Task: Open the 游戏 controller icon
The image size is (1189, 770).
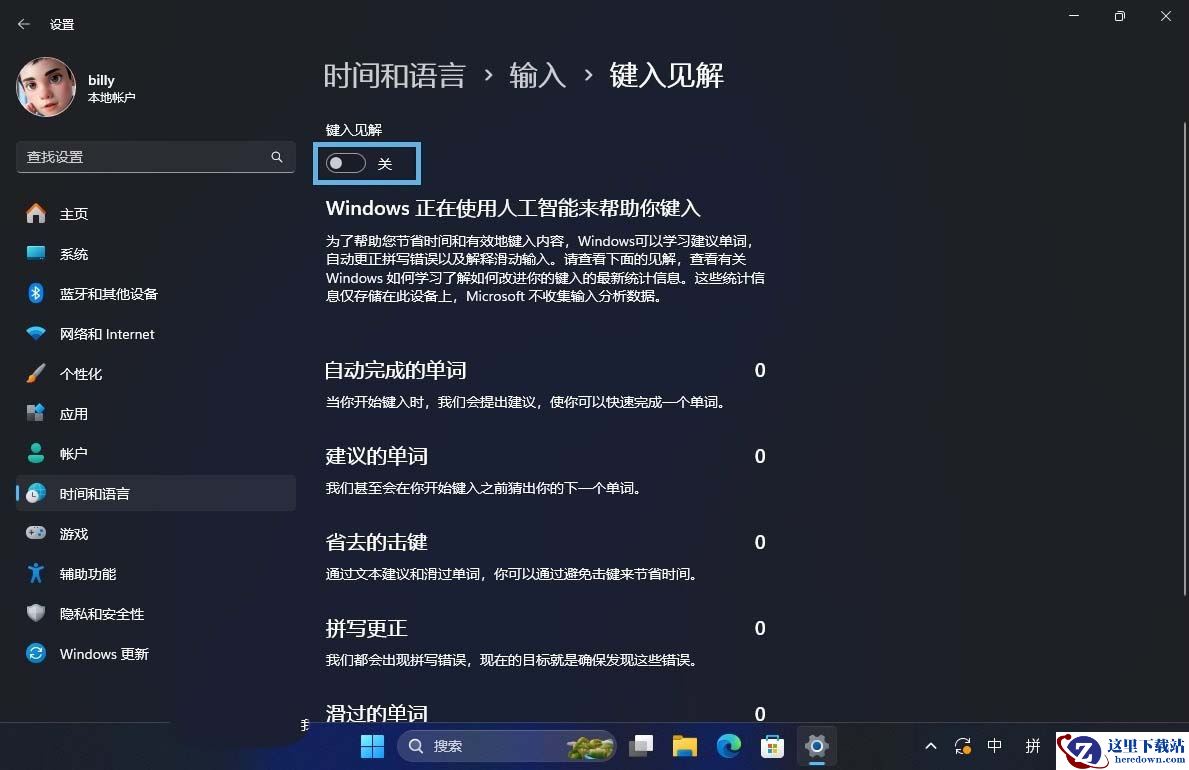Action: tap(36, 533)
